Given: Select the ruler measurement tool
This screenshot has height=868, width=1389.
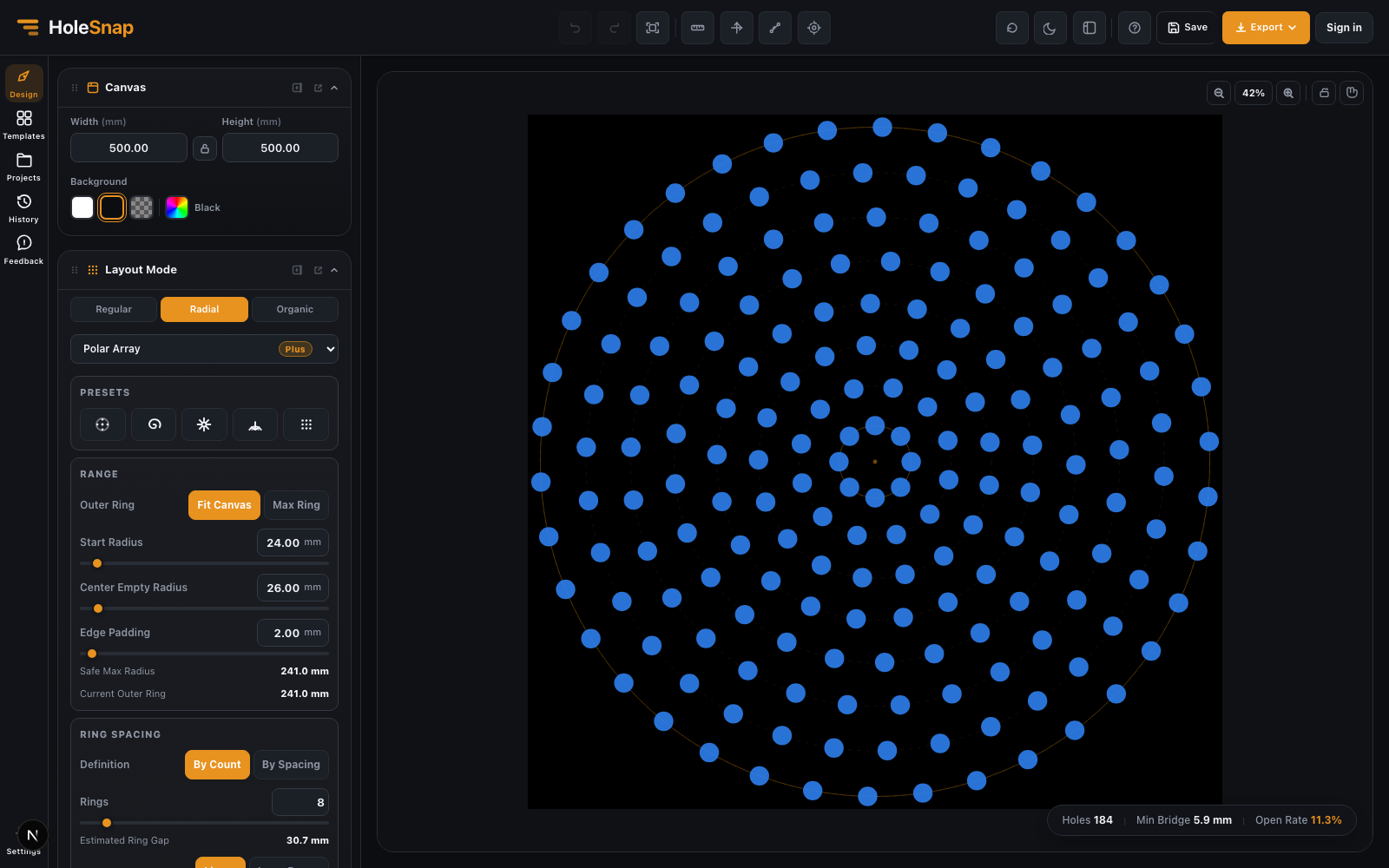Looking at the screenshot, I should 698,28.
